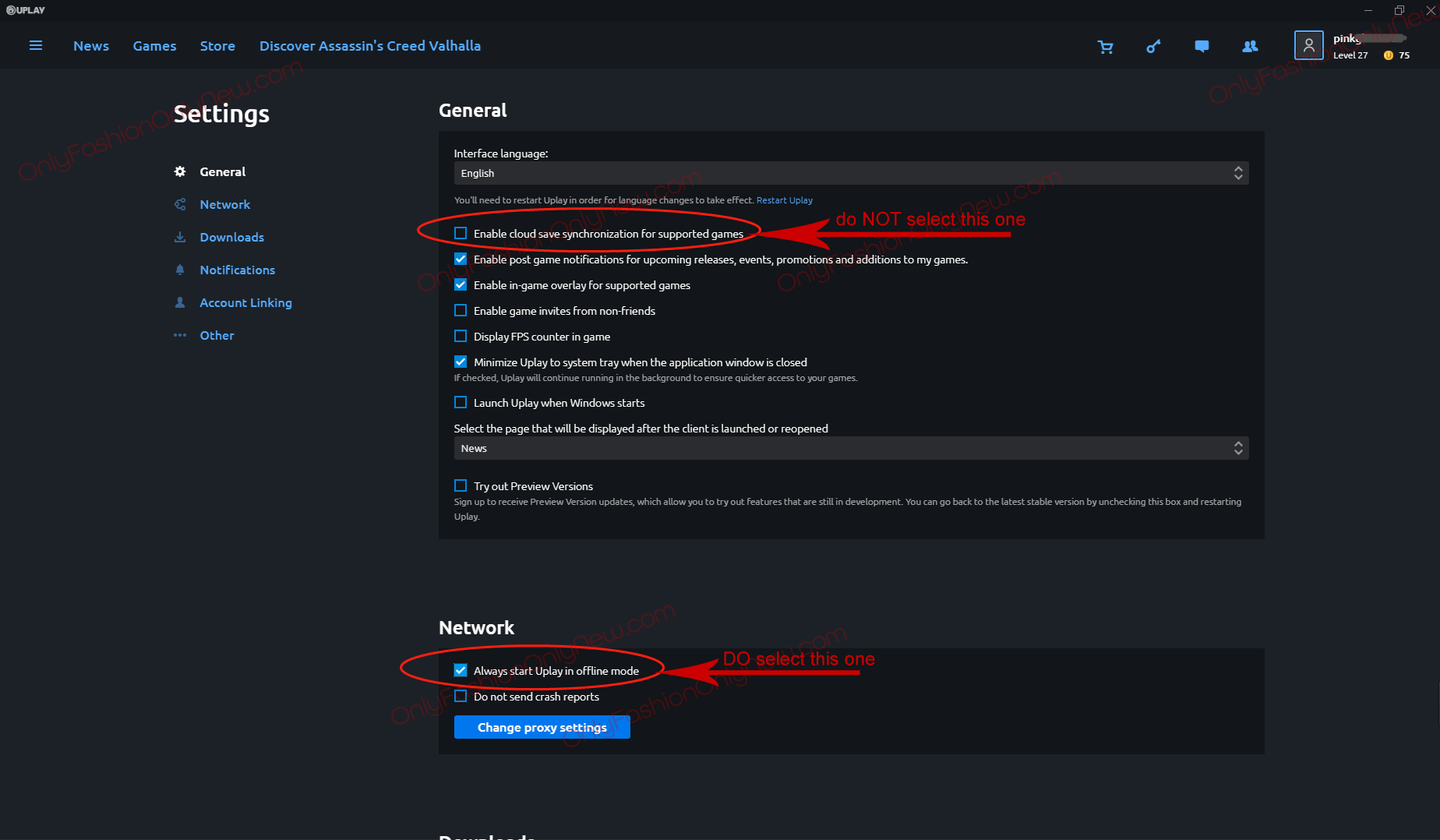Select Other settings section
The width and height of the screenshot is (1440, 840).
pyautogui.click(x=217, y=335)
